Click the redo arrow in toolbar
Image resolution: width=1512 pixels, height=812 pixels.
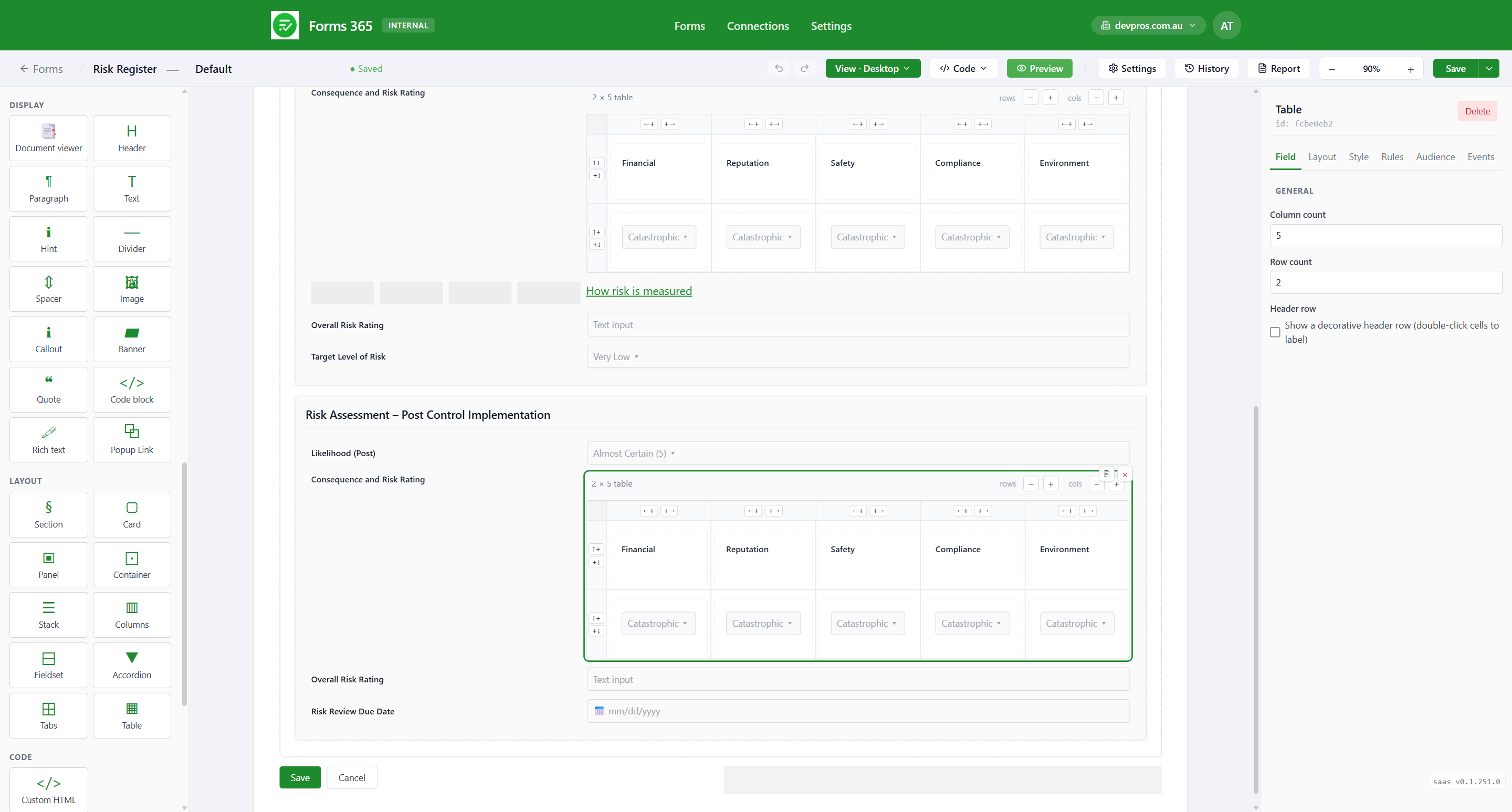805,69
